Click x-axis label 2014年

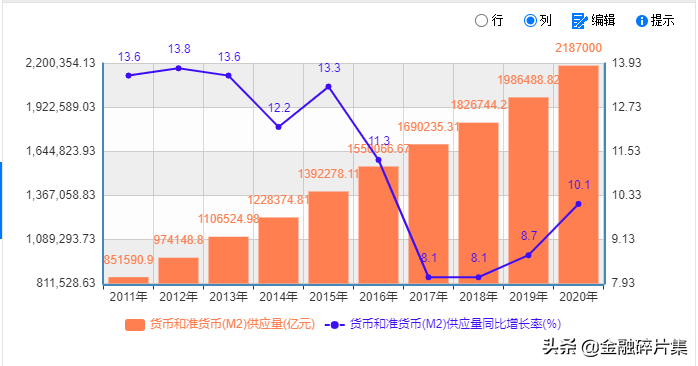[279, 297]
